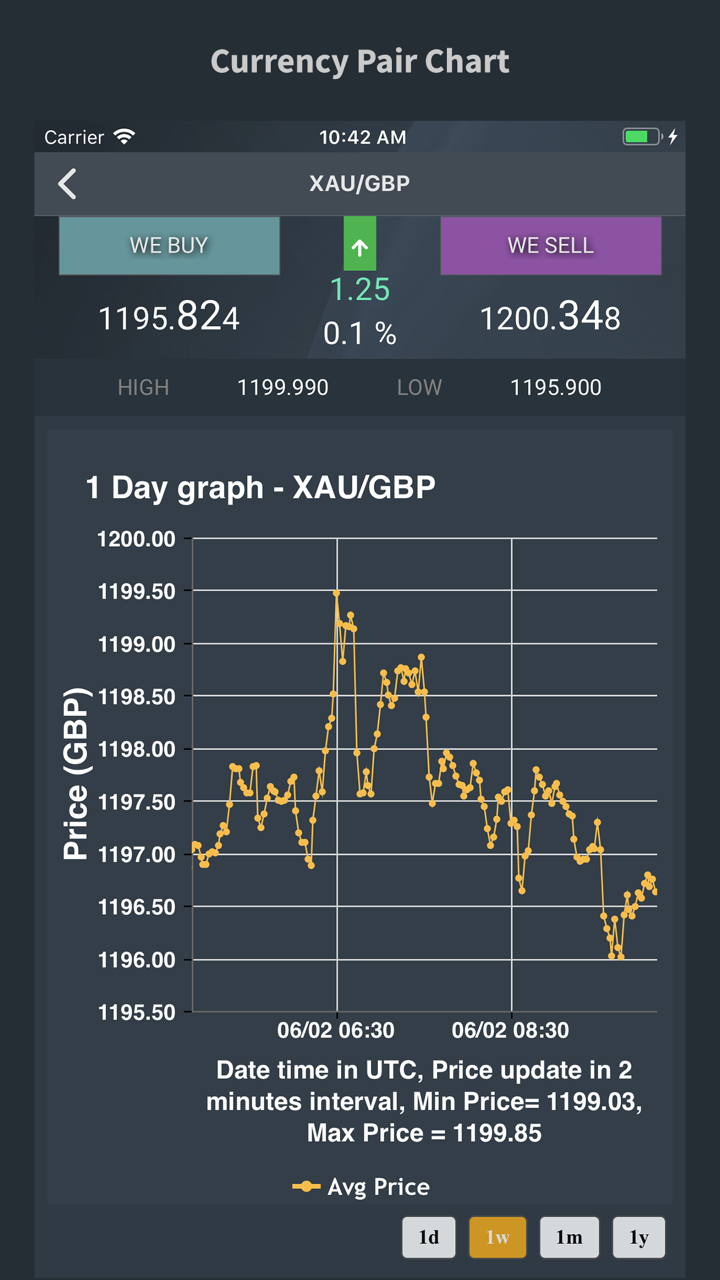Tap the 06/02 06:30 axis label
720x1280 pixels.
click(336, 1030)
